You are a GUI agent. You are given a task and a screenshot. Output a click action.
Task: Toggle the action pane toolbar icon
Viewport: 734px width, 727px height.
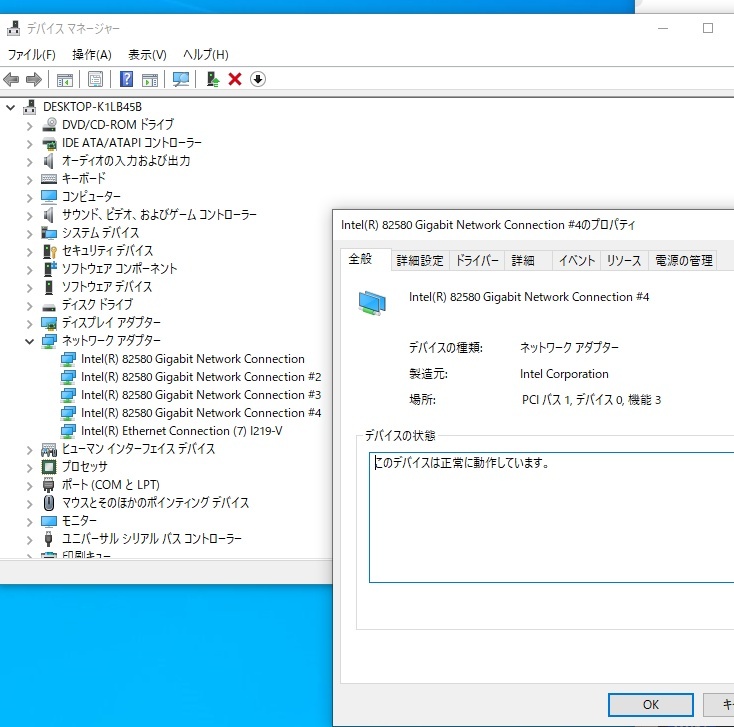pos(150,80)
